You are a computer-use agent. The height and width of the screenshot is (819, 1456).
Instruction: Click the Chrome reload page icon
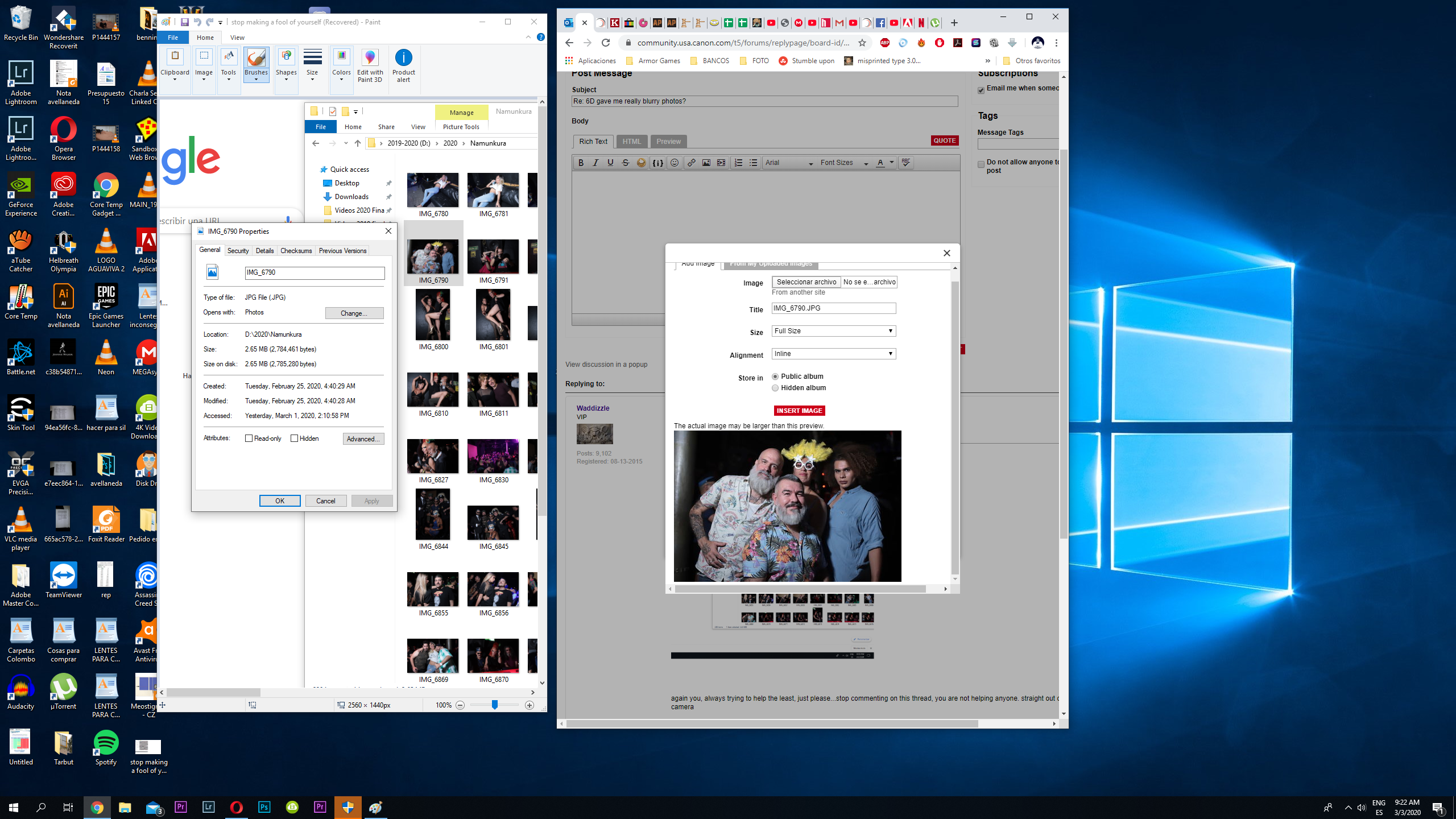tap(606, 43)
